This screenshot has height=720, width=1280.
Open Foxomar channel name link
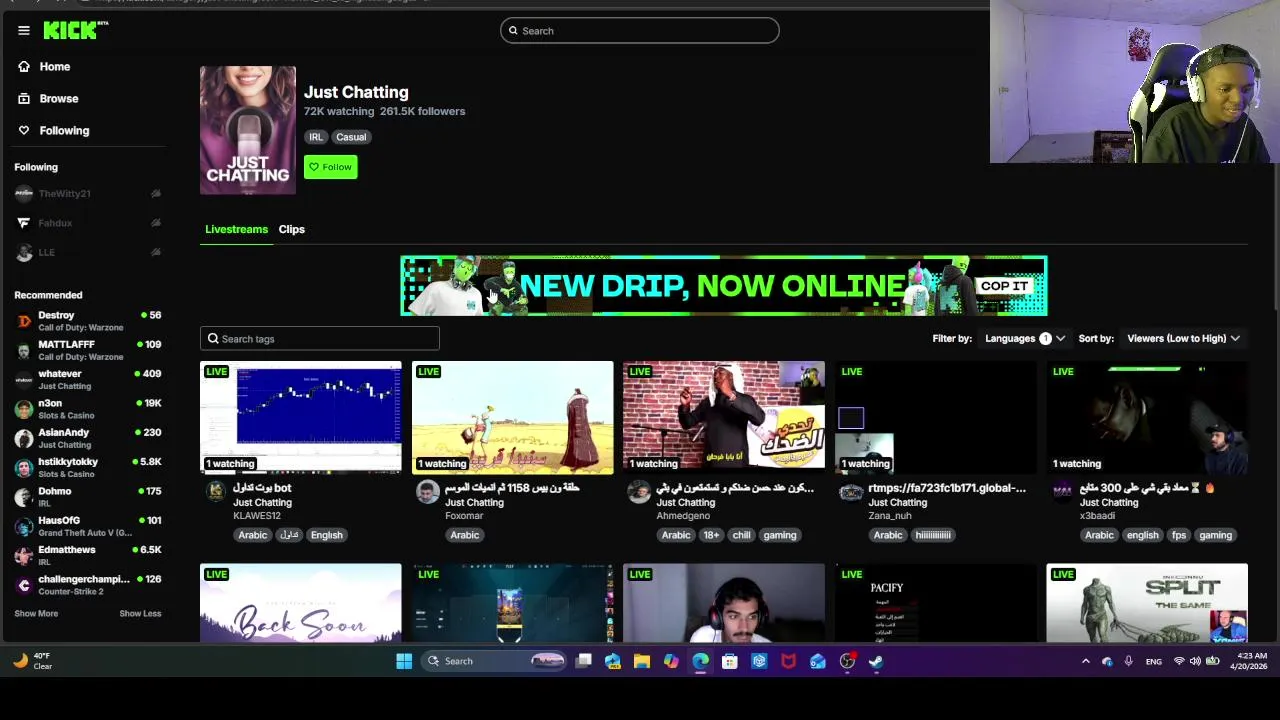[x=464, y=516]
